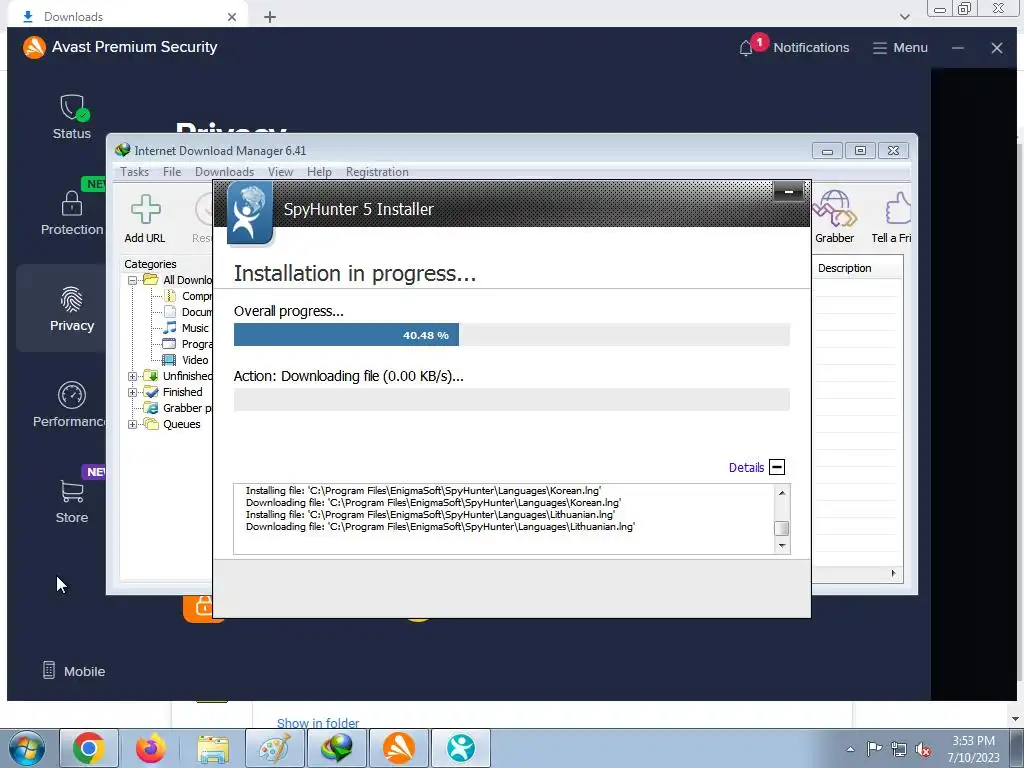Open File Explorer from taskbar
This screenshot has height=768, width=1024.
(213, 748)
